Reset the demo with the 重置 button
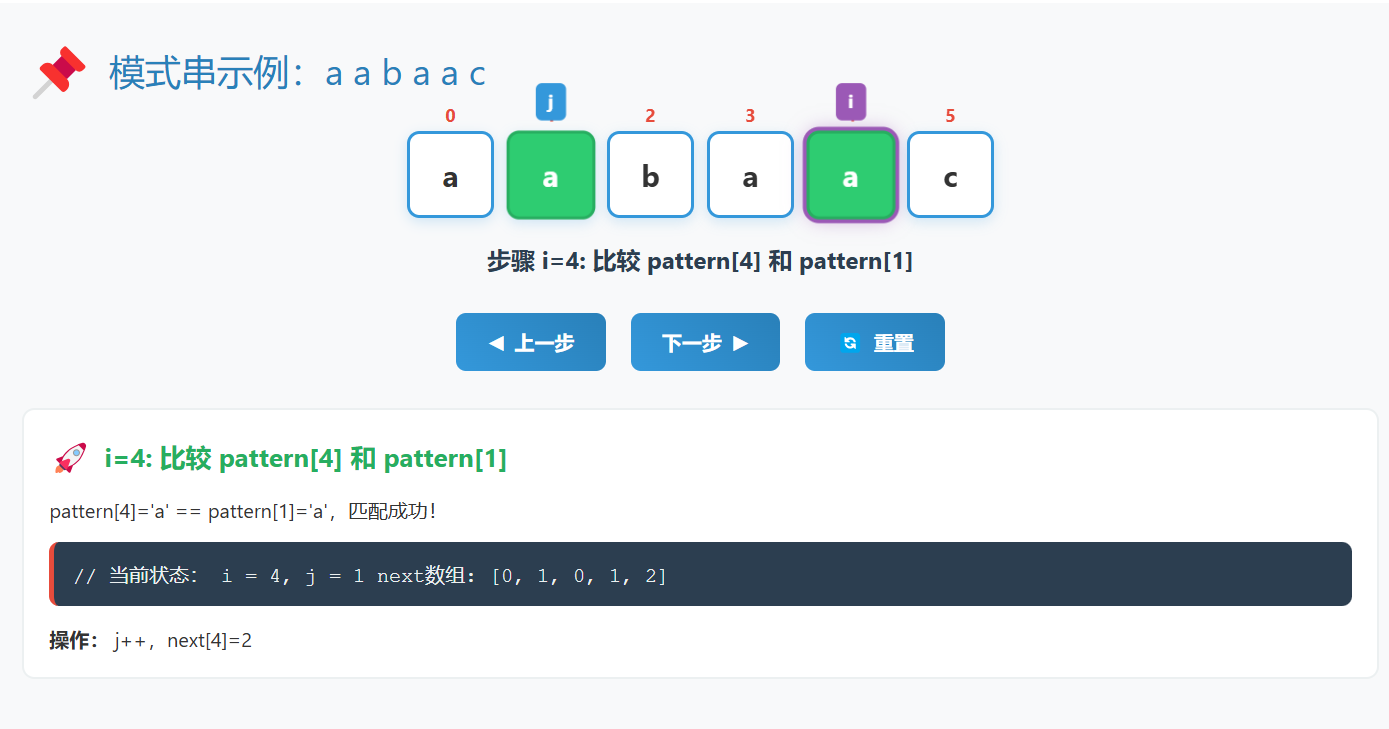 [x=875, y=341]
